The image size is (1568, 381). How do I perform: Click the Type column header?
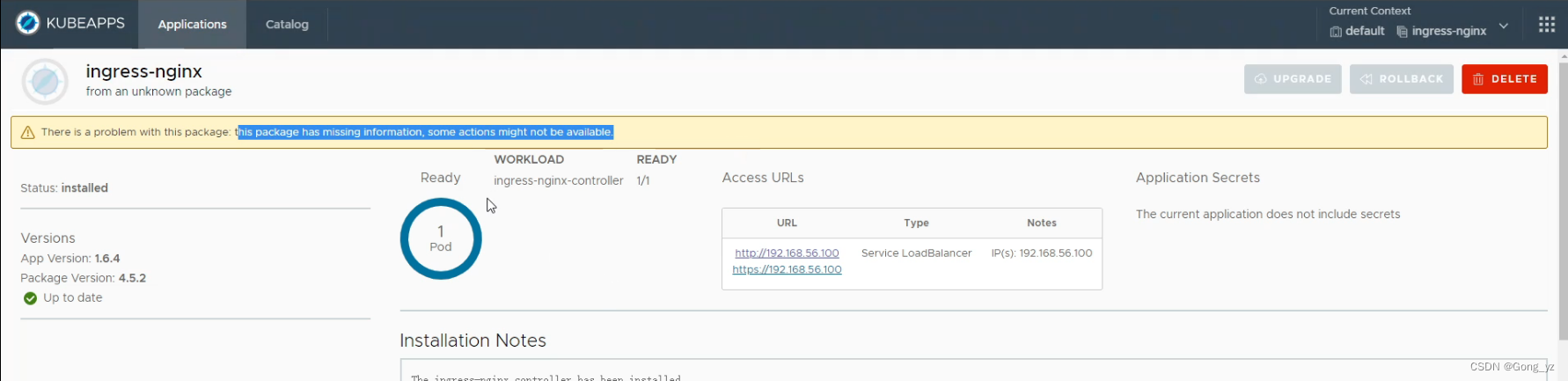pyautogui.click(x=916, y=223)
